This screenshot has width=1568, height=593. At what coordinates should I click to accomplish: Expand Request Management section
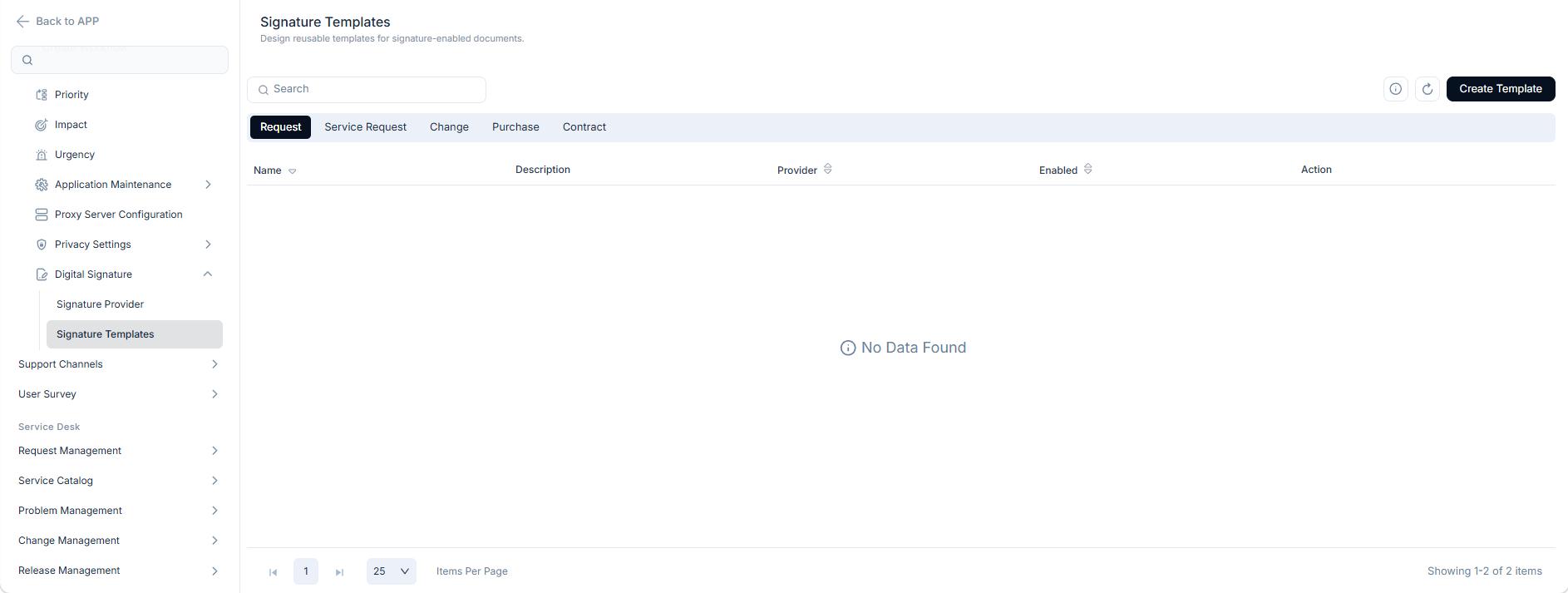point(214,451)
